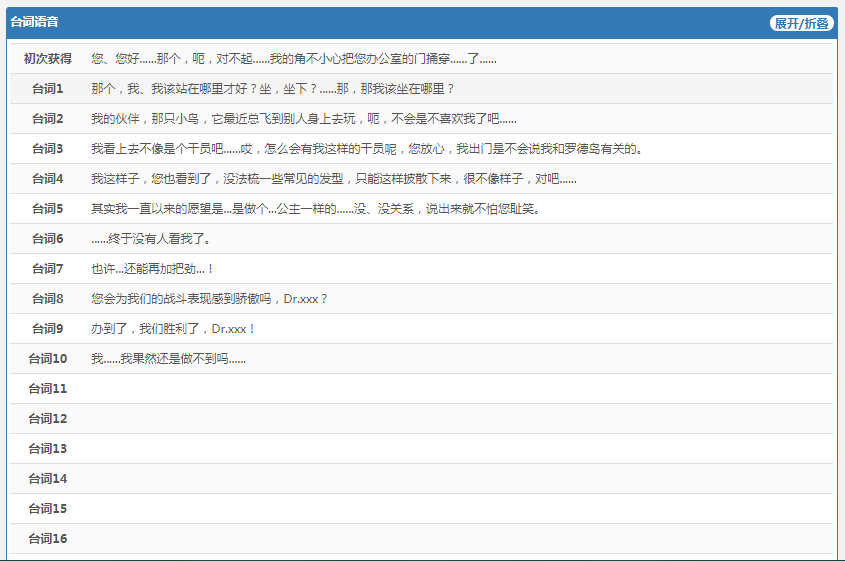Select the 台词7 row label
This screenshot has width=845, height=561.
pos(47,269)
